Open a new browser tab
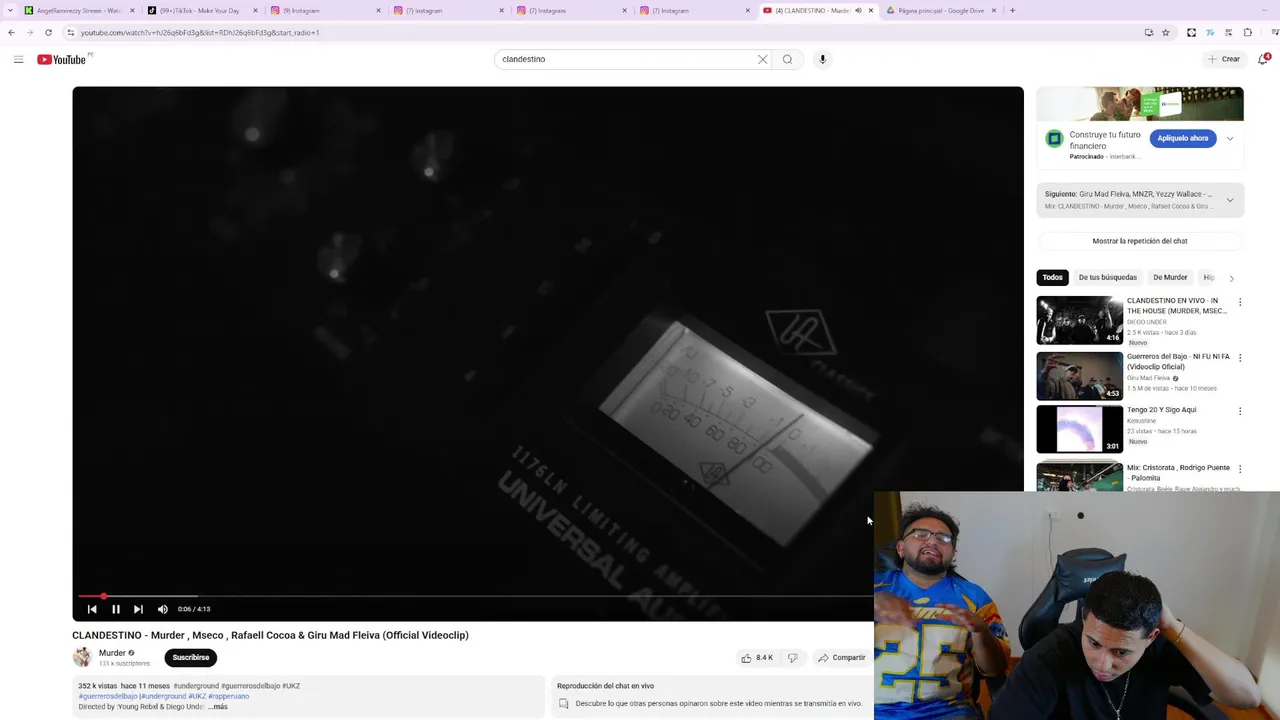Image resolution: width=1280 pixels, height=720 pixels. tap(1012, 10)
